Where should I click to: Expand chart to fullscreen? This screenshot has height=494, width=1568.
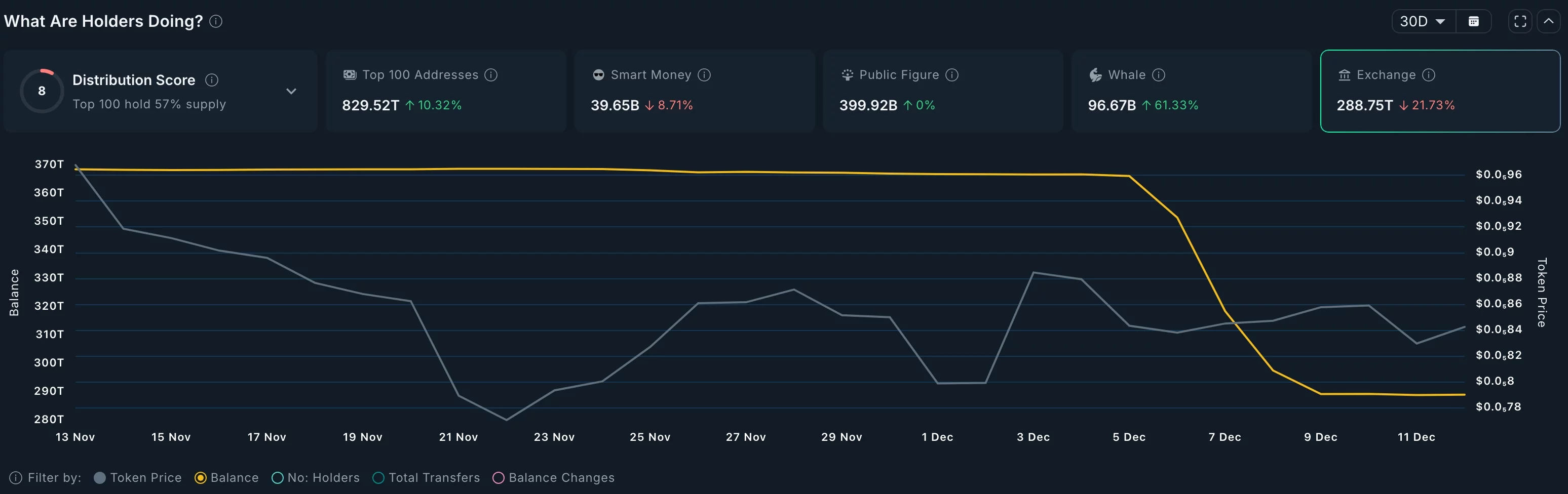click(x=1520, y=21)
